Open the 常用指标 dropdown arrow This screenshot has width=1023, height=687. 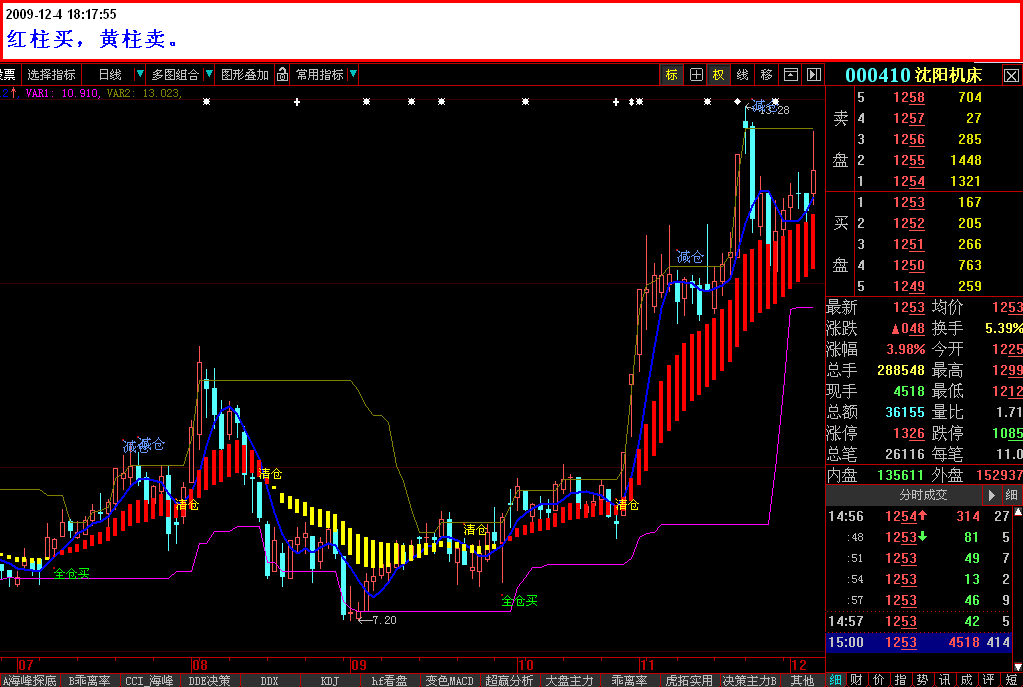pos(353,74)
